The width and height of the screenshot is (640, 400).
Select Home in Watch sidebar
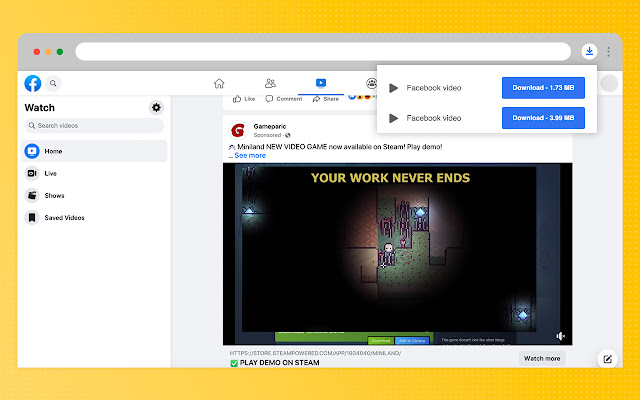[94, 151]
